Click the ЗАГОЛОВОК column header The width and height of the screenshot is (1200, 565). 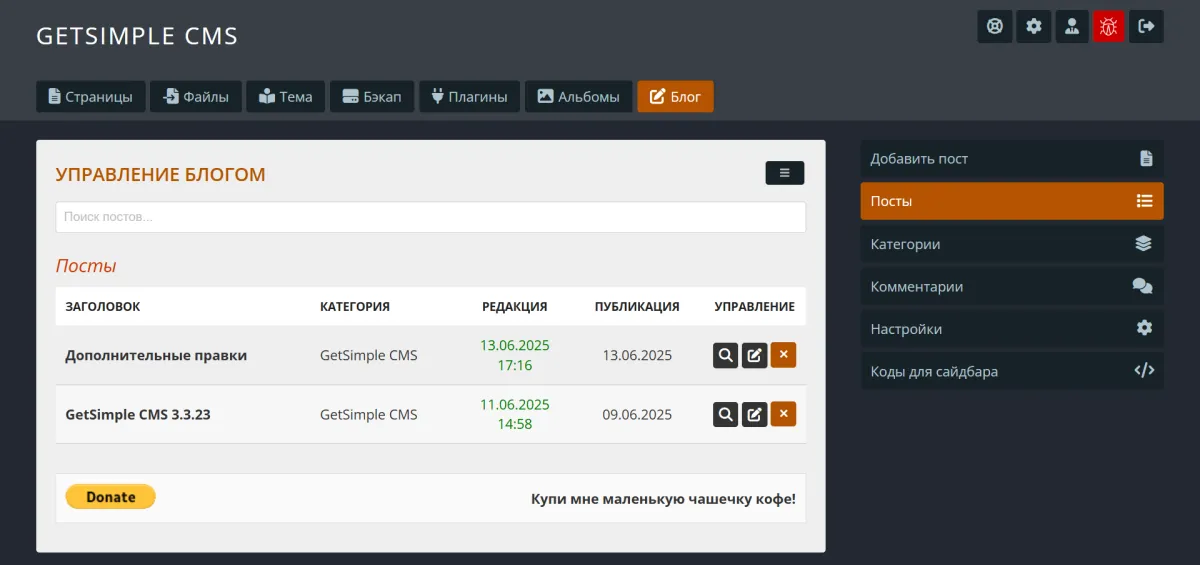103,307
